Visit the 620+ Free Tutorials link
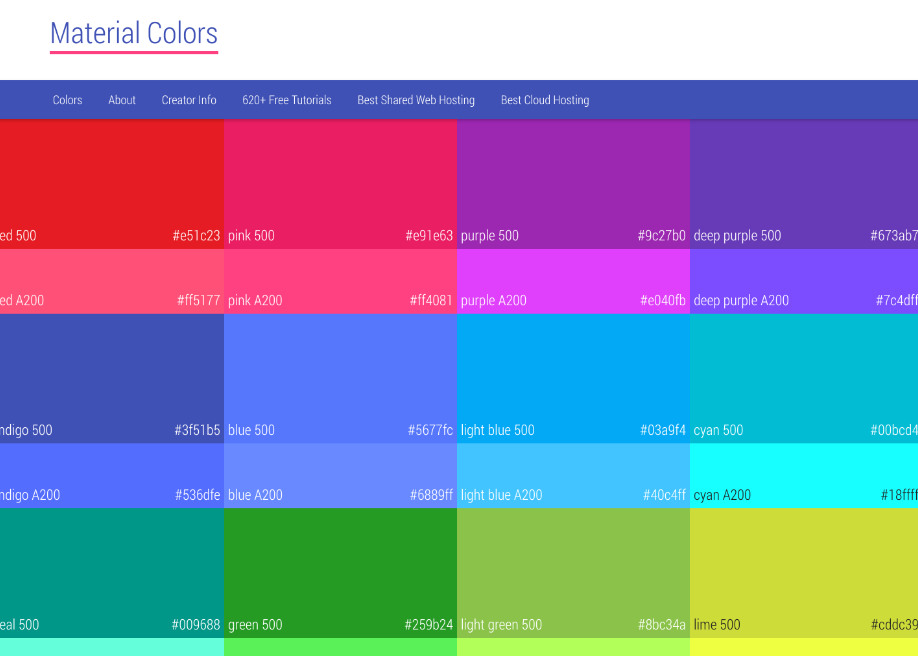918x656 pixels. click(287, 100)
